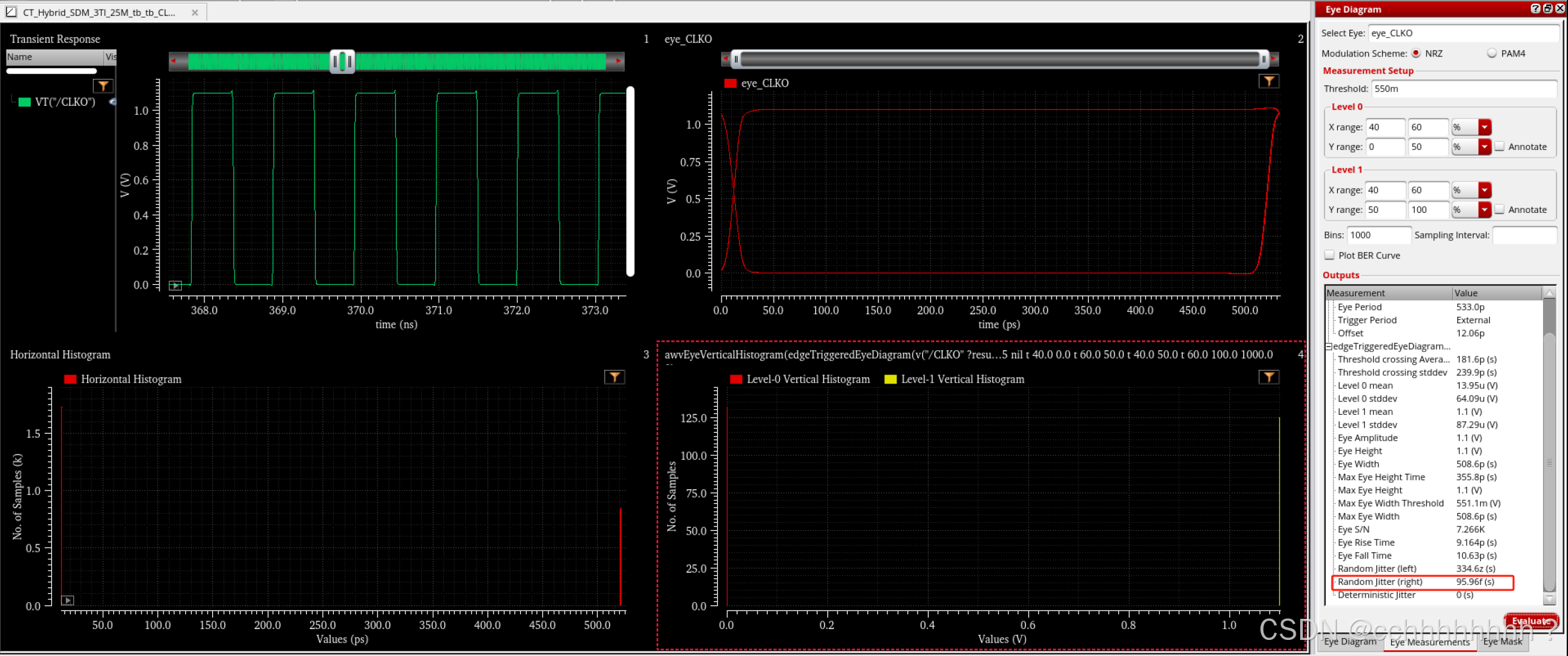Image resolution: width=1568 pixels, height=656 pixels.
Task: Open filter icon in eye_CLKO plot
Action: tap(1269, 81)
